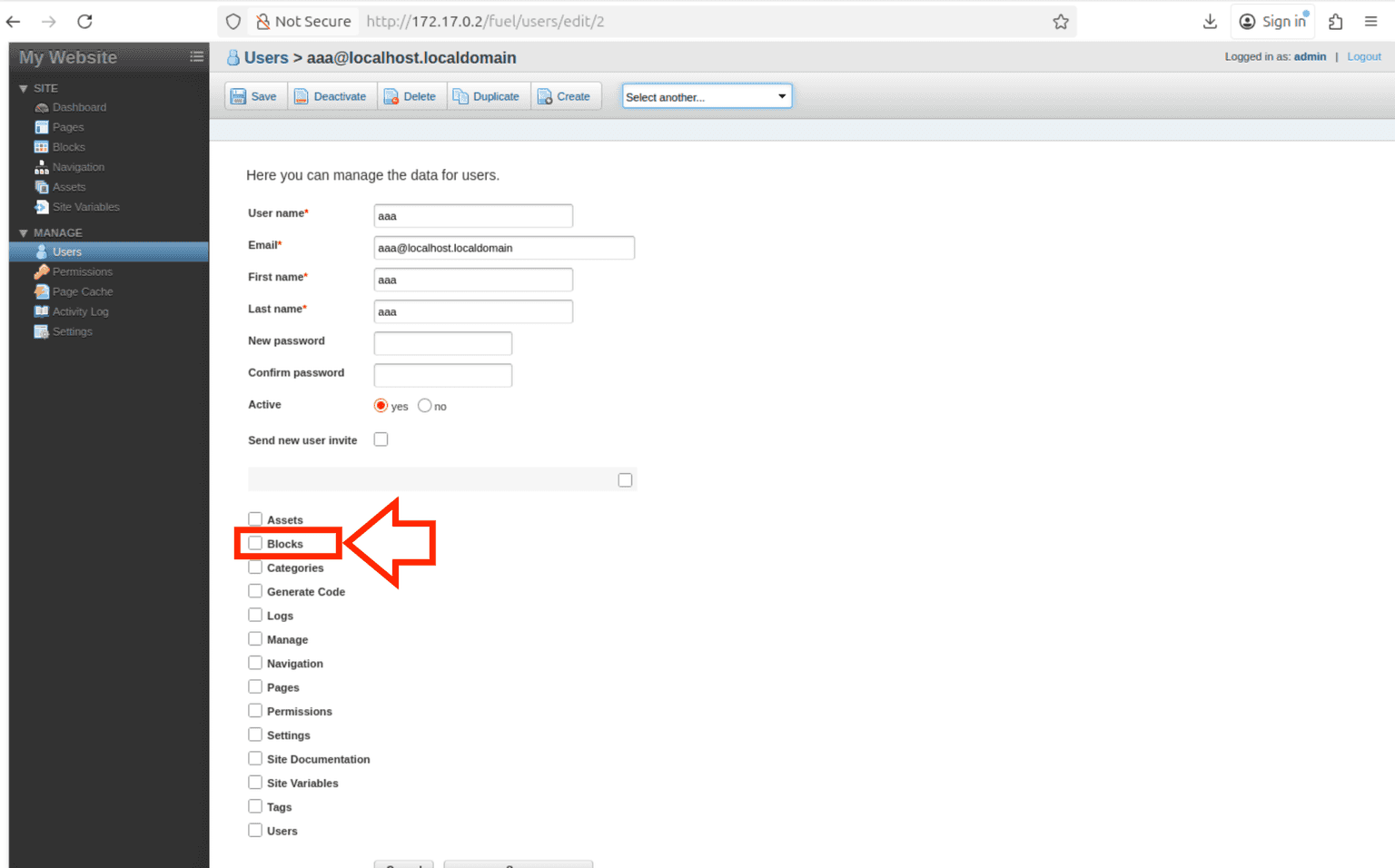Screen dimensions: 1395x868
Task: Open the Users breadcrumb link
Action: coord(265,57)
